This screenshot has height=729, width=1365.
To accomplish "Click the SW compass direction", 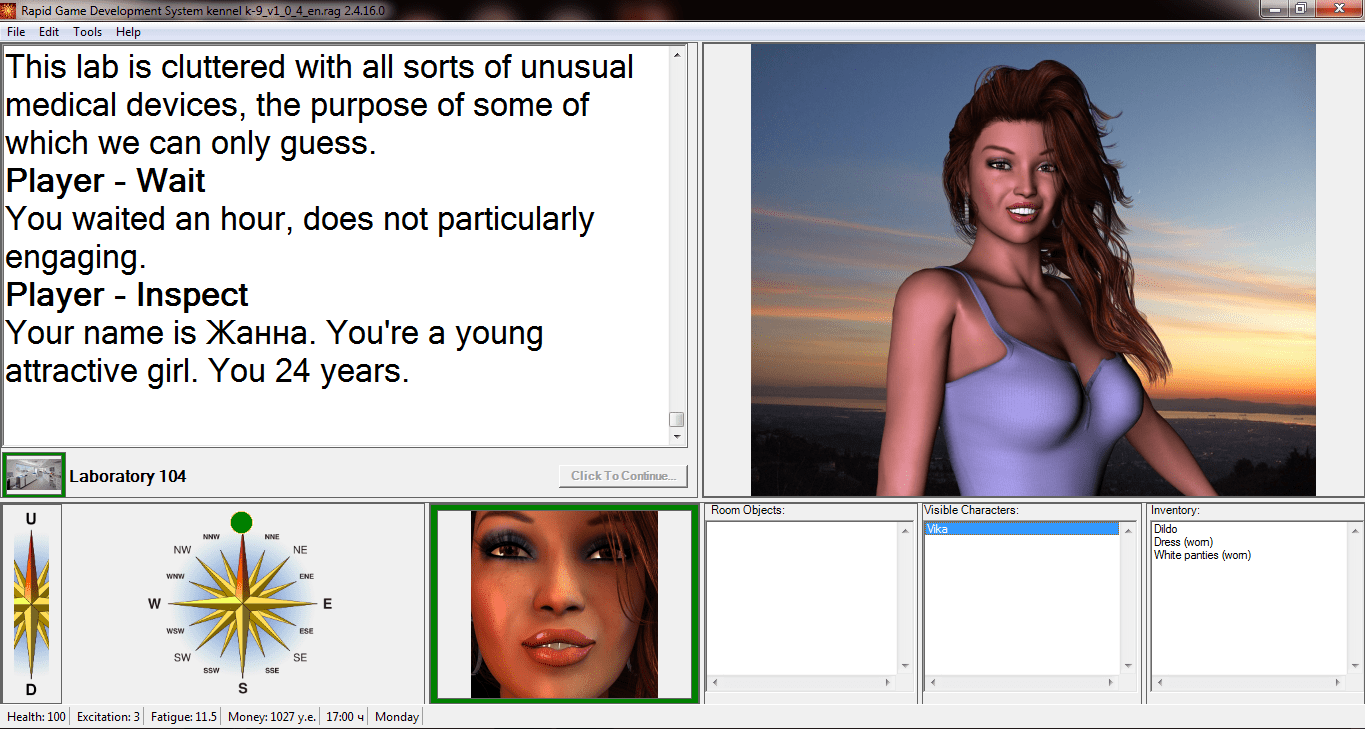I will pyautogui.click(x=182, y=657).
